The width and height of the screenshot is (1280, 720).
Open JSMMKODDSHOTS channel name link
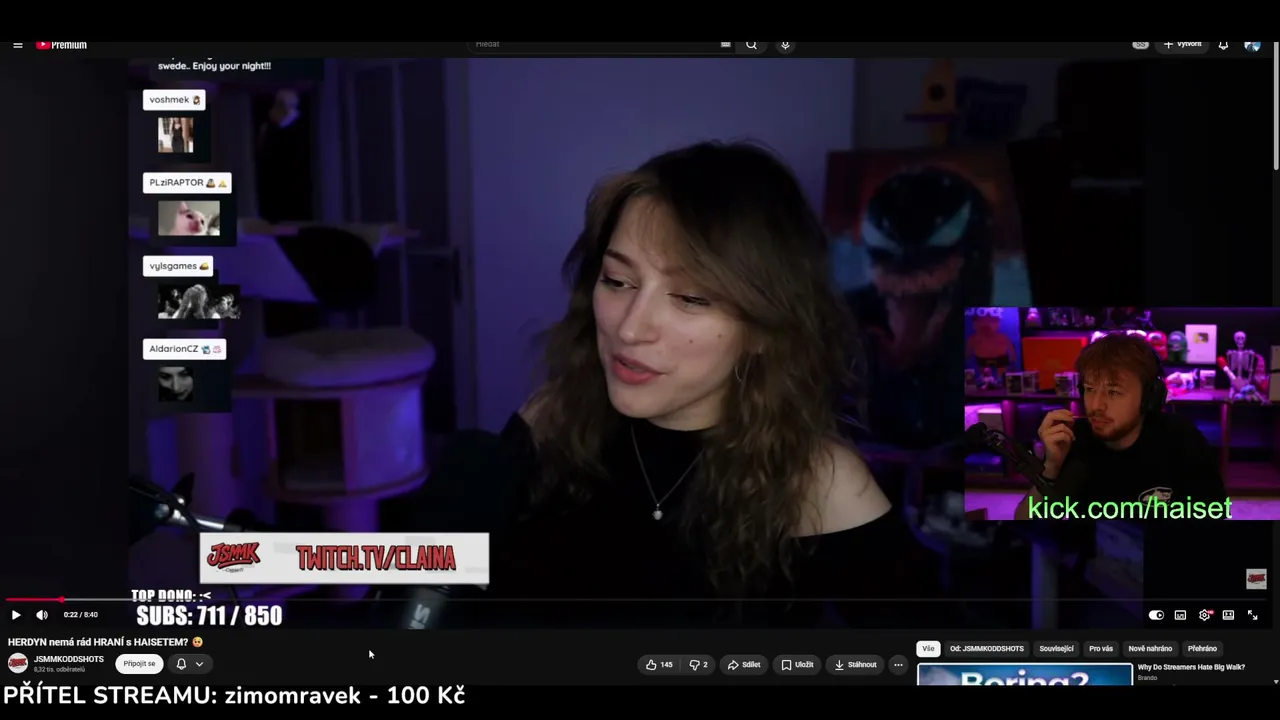pos(69,659)
